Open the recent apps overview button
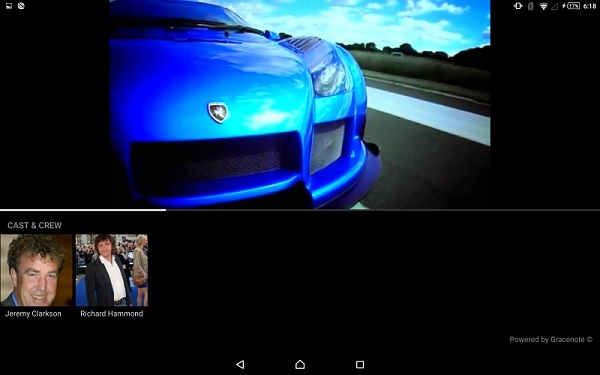This screenshot has height=375, width=600. coord(360,364)
